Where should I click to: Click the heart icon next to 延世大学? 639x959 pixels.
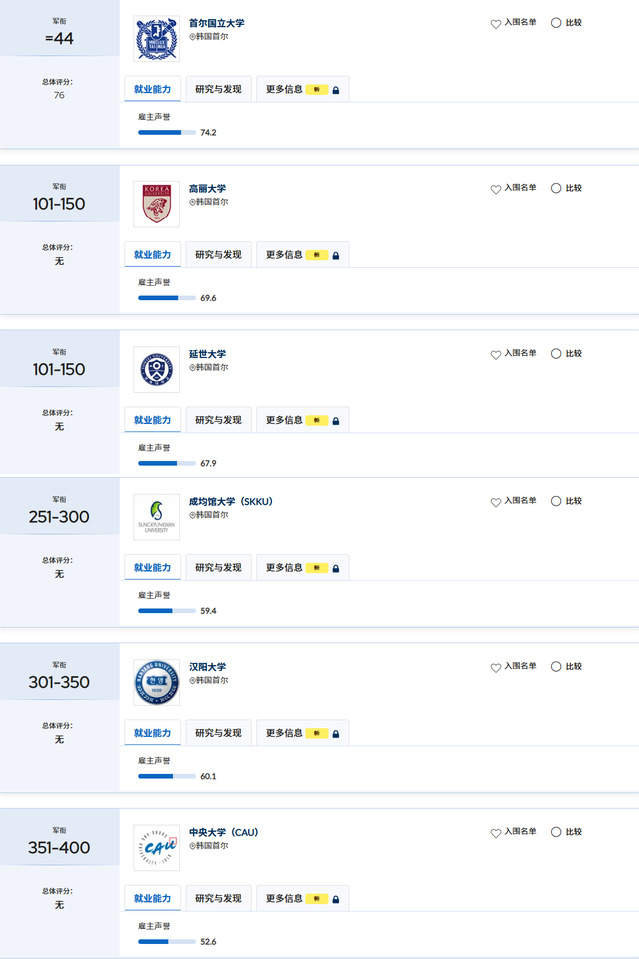coord(495,355)
